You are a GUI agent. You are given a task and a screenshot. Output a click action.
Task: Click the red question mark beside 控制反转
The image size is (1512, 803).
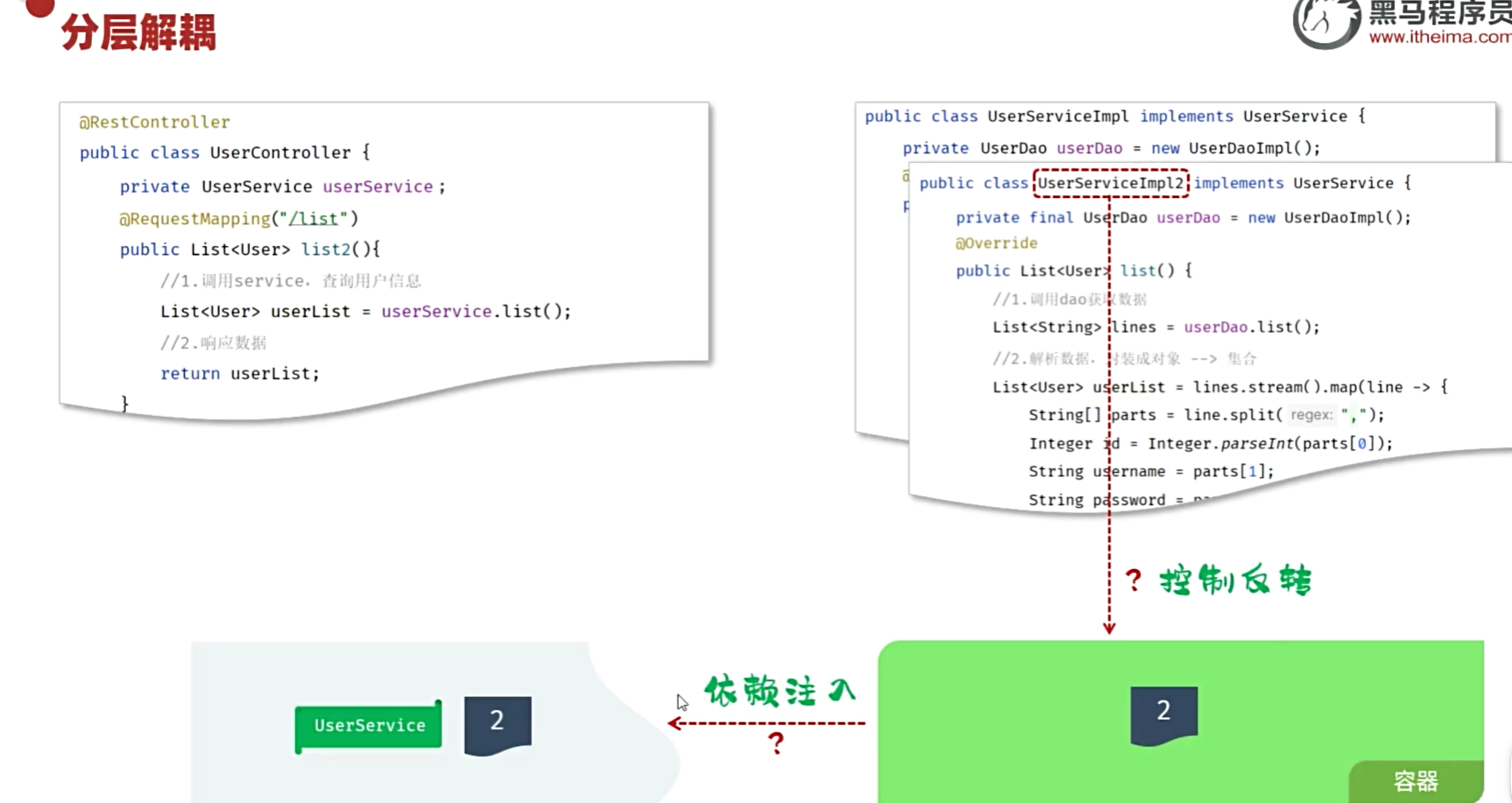(1134, 580)
